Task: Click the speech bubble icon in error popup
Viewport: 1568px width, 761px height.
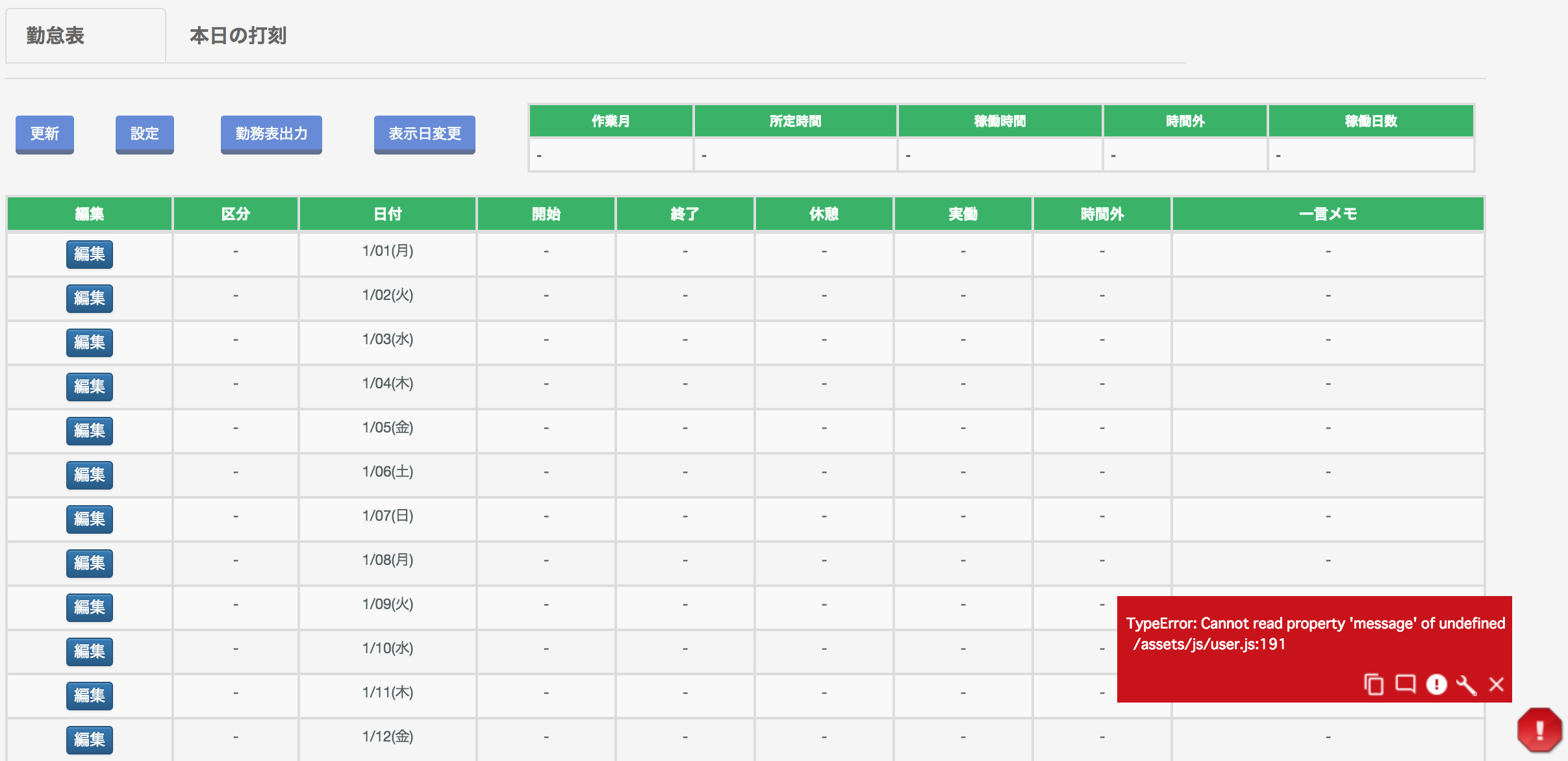Action: click(1405, 684)
